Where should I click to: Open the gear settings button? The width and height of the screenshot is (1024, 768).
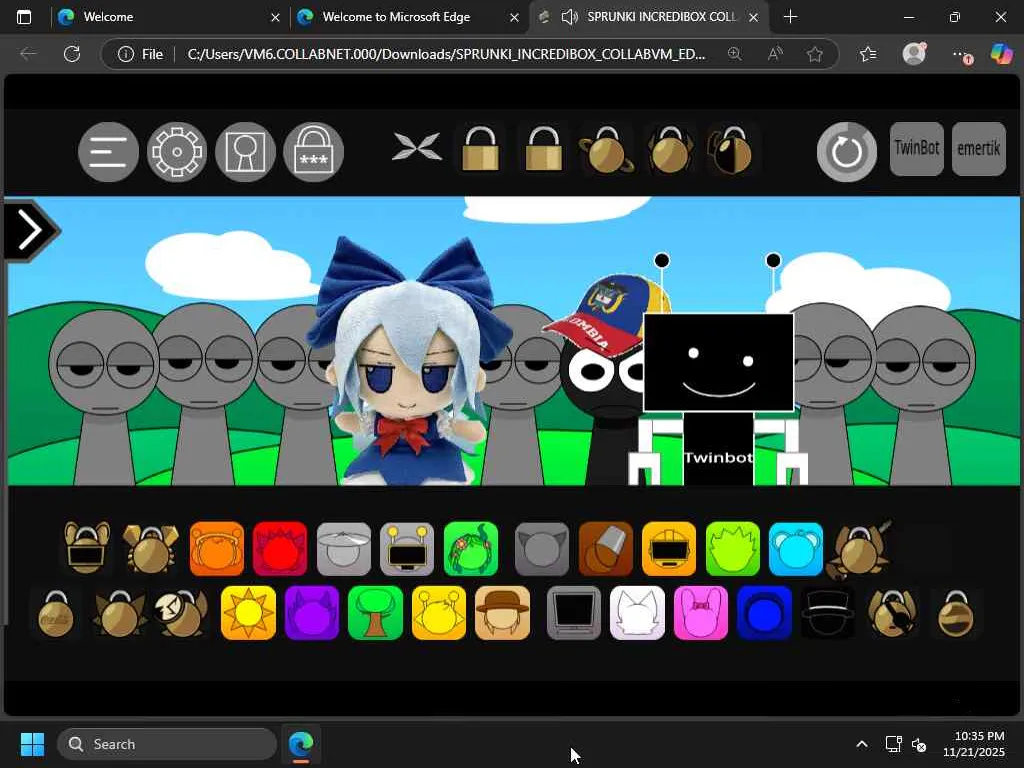pyautogui.click(x=177, y=152)
